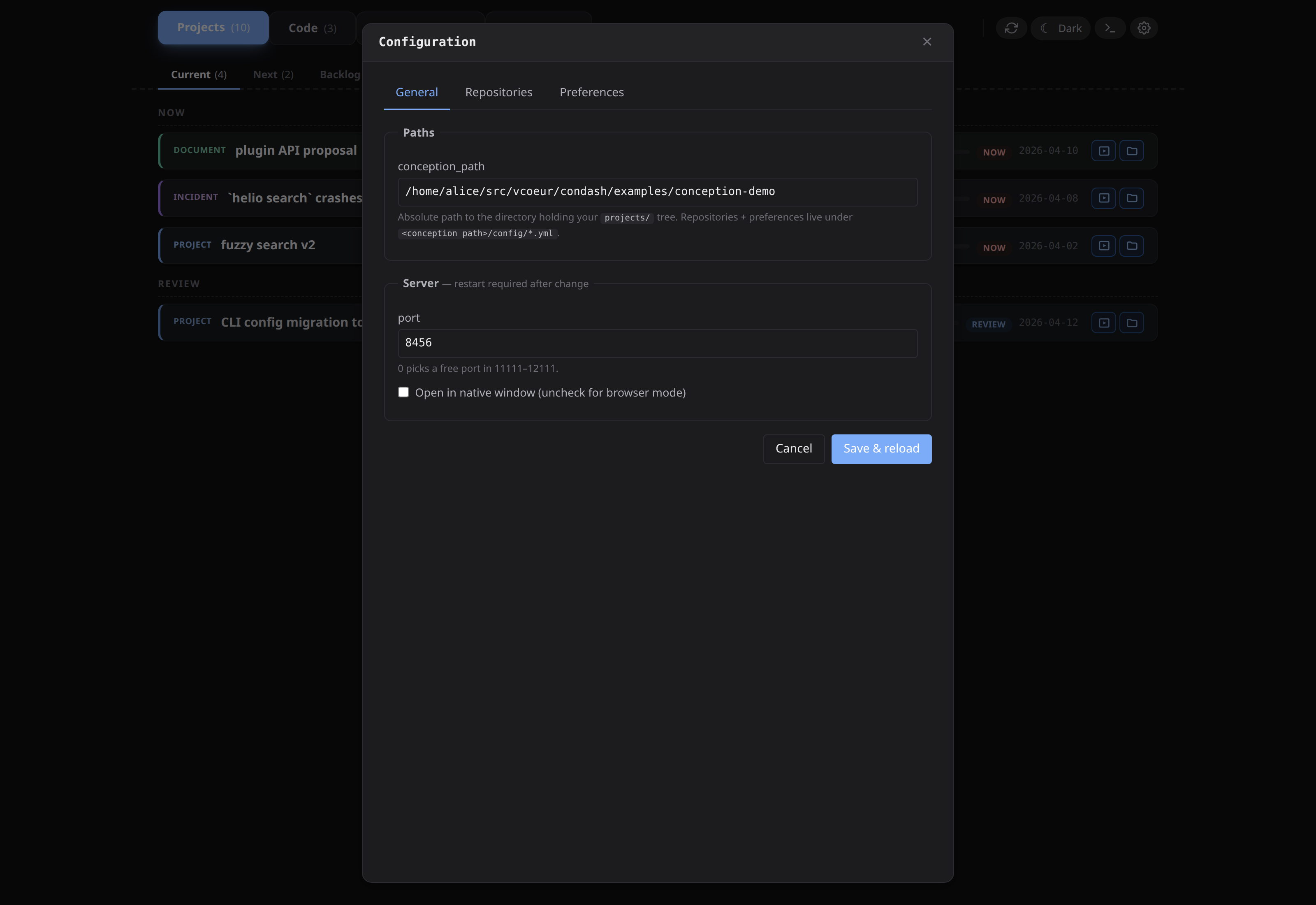Click inside the port input field
Image resolution: width=1316 pixels, height=905 pixels.
point(658,343)
